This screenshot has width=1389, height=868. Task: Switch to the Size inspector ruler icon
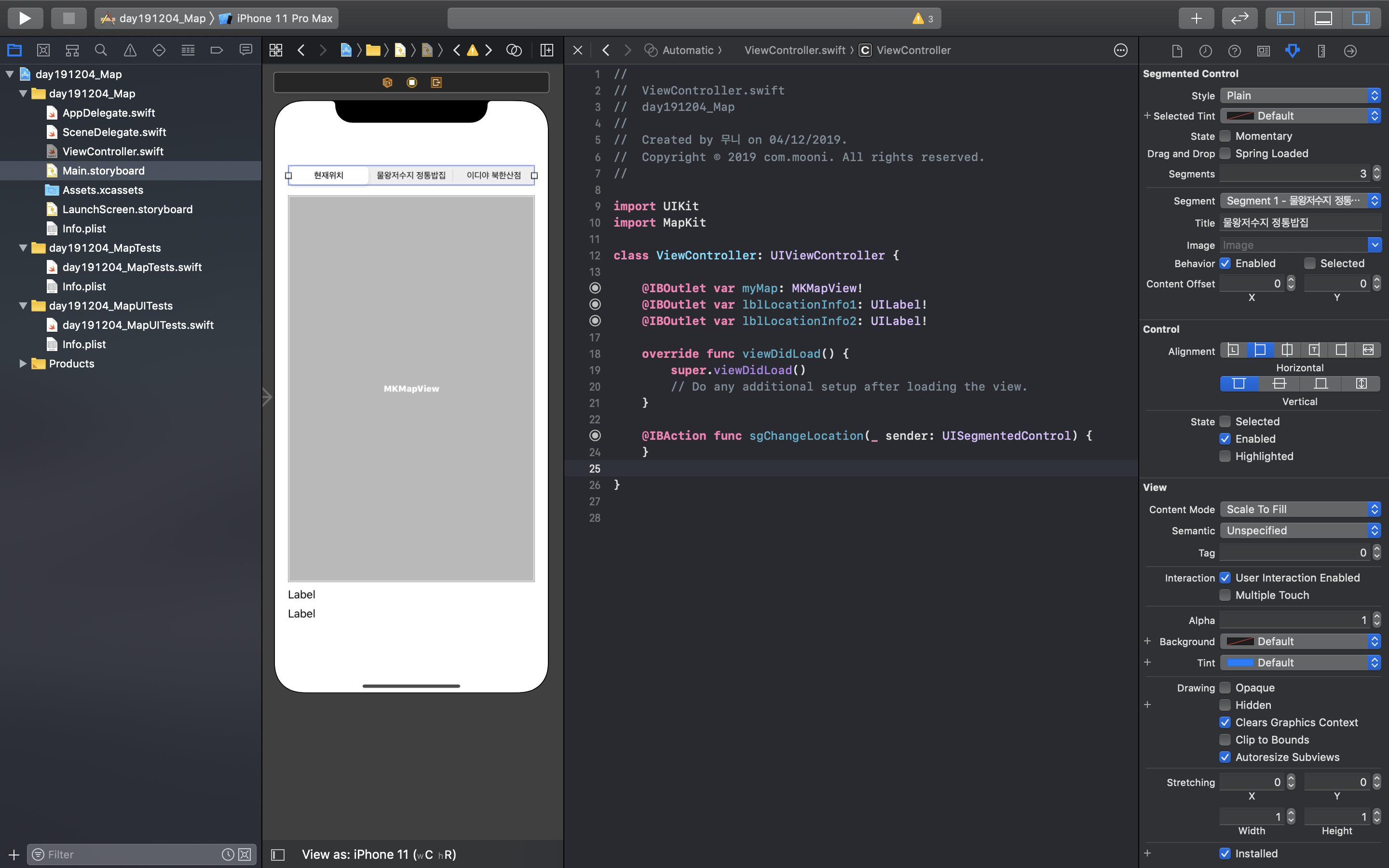click(1321, 51)
